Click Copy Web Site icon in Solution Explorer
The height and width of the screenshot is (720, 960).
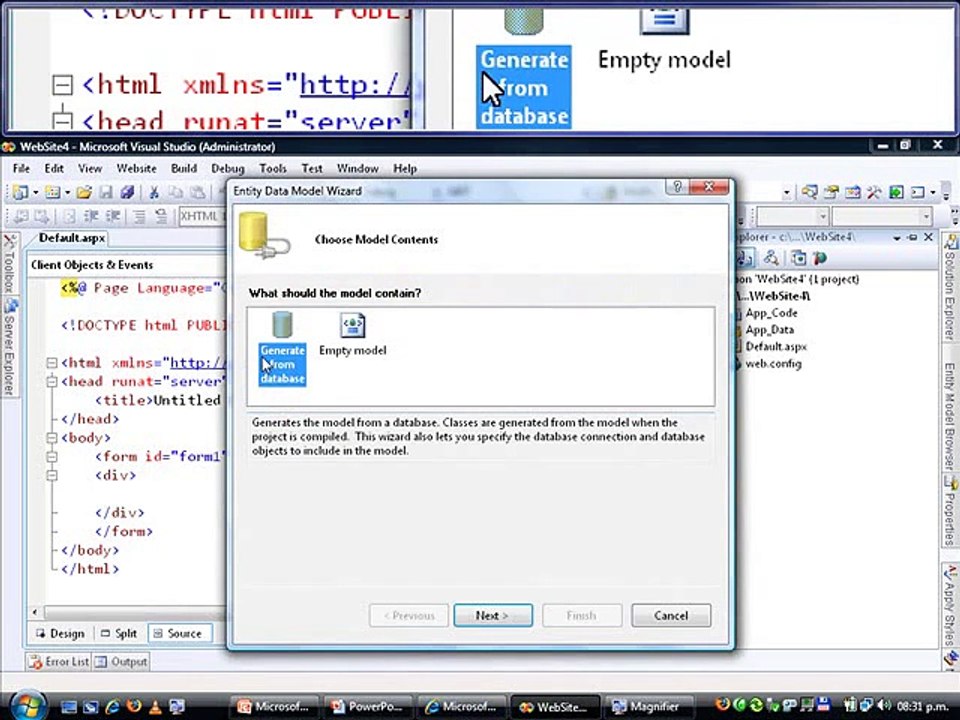coord(798,258)
